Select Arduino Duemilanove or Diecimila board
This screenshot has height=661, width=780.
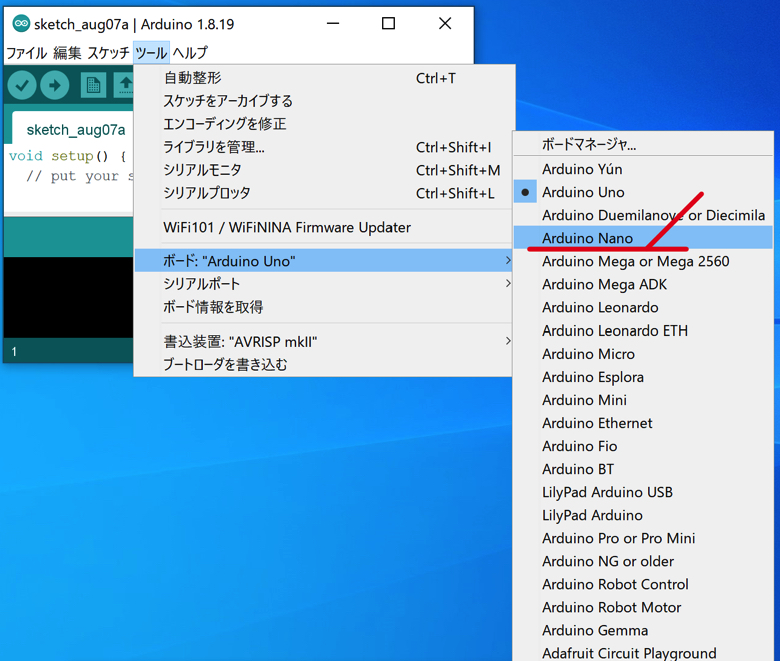(643, 215)
